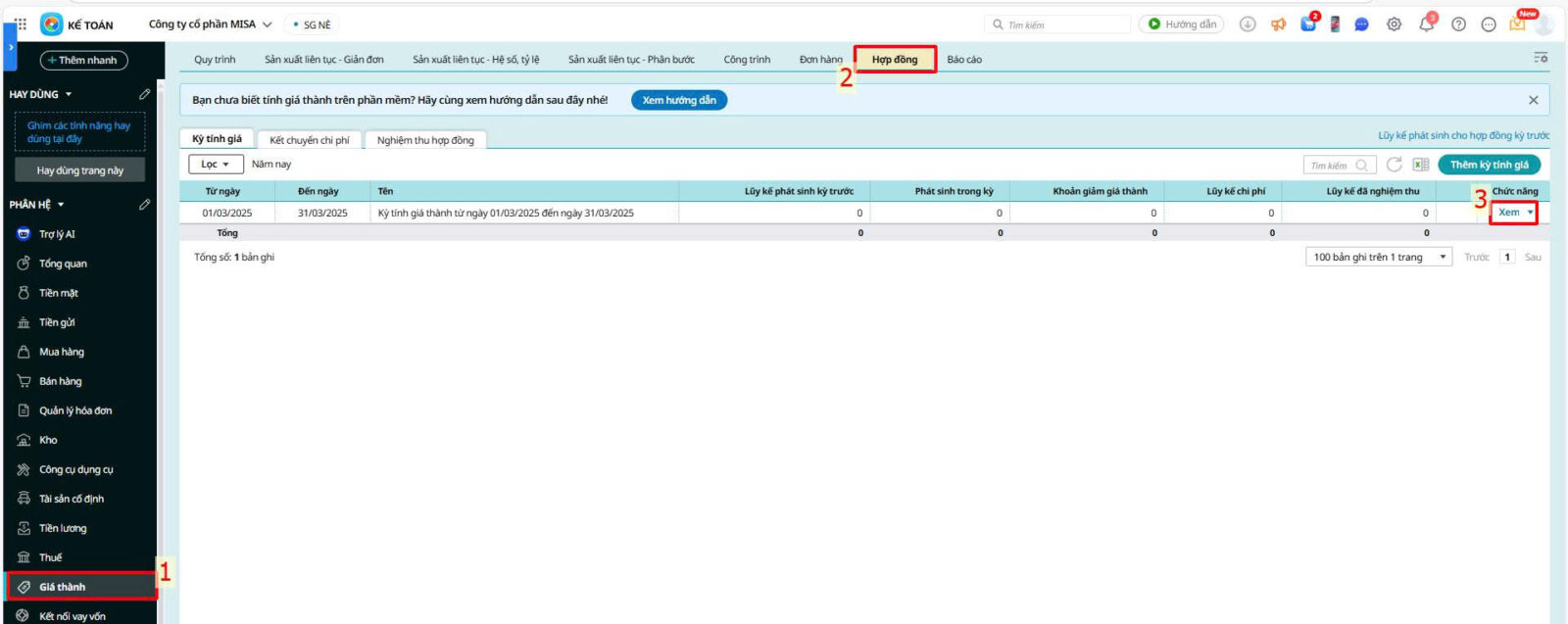Image resolution: width=1568 pixels, height=624 pixels.
Task: Select the Công trình tab
Action: [747, 60]
